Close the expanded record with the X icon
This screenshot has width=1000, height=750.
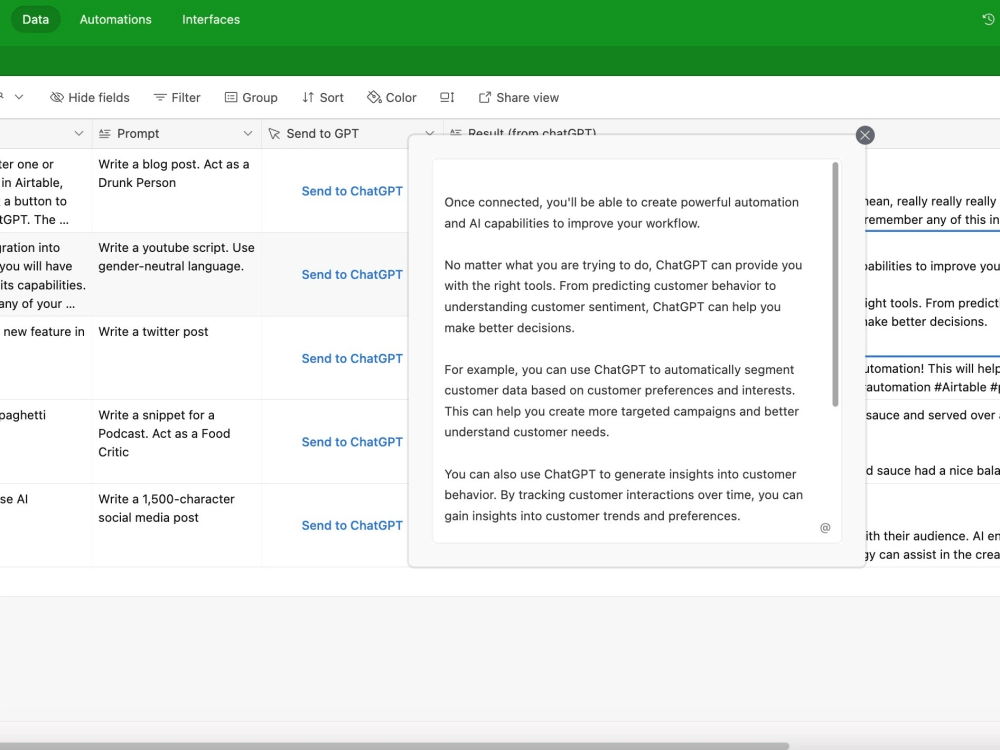coord(864,134)
